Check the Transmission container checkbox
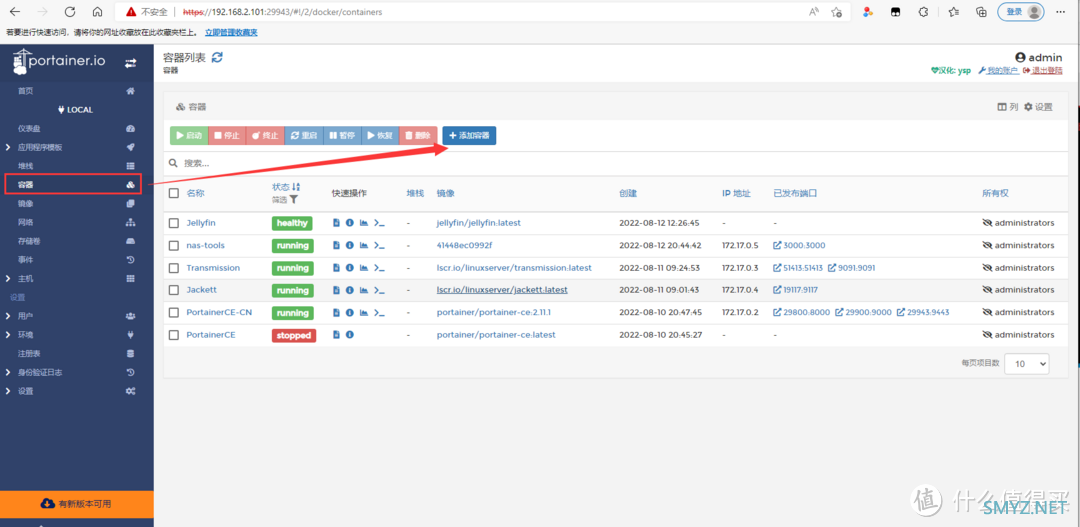1080x527 pixels. pos(174,267)
